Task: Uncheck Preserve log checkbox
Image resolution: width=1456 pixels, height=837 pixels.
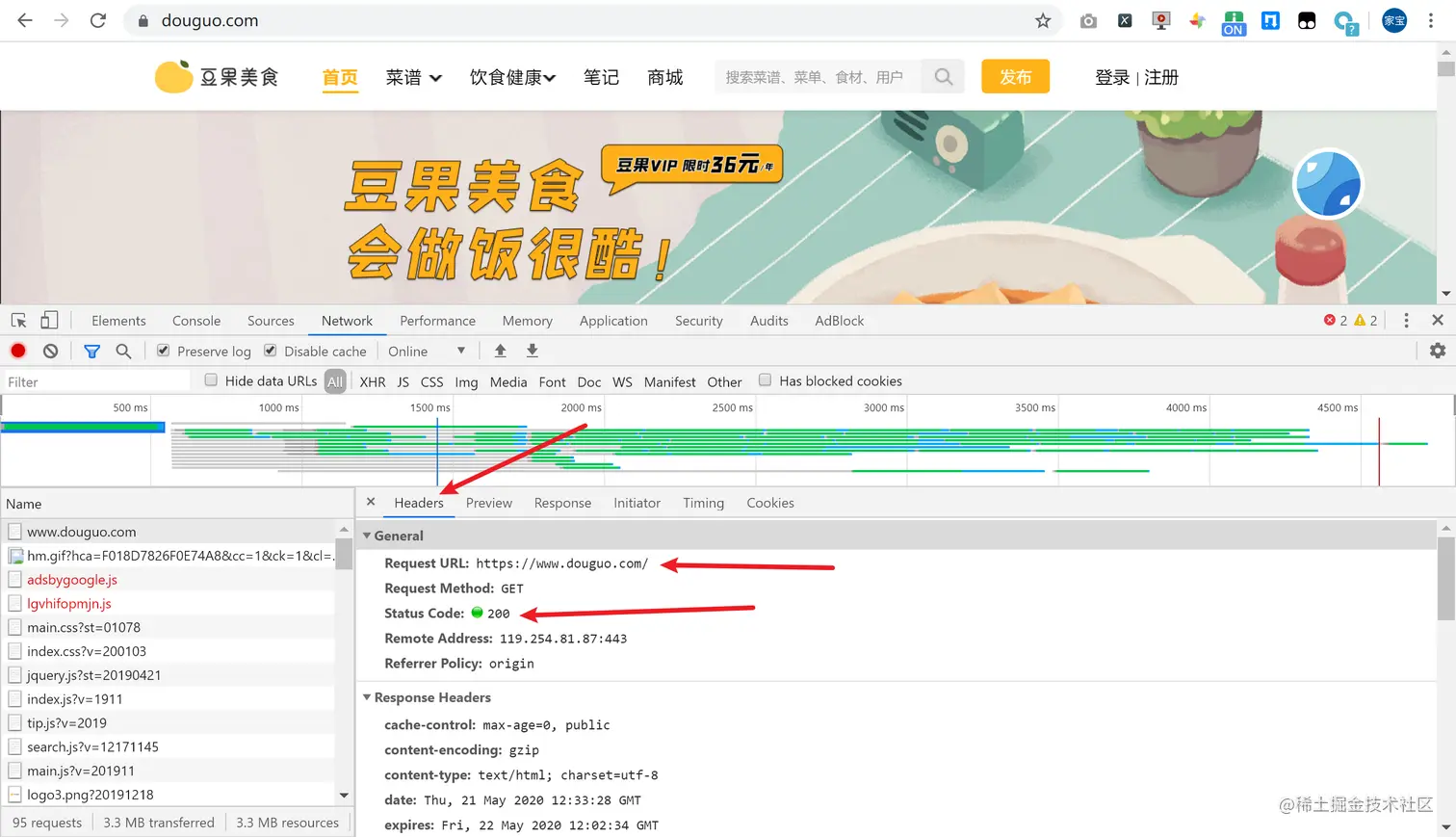Action: coord(164,351)
